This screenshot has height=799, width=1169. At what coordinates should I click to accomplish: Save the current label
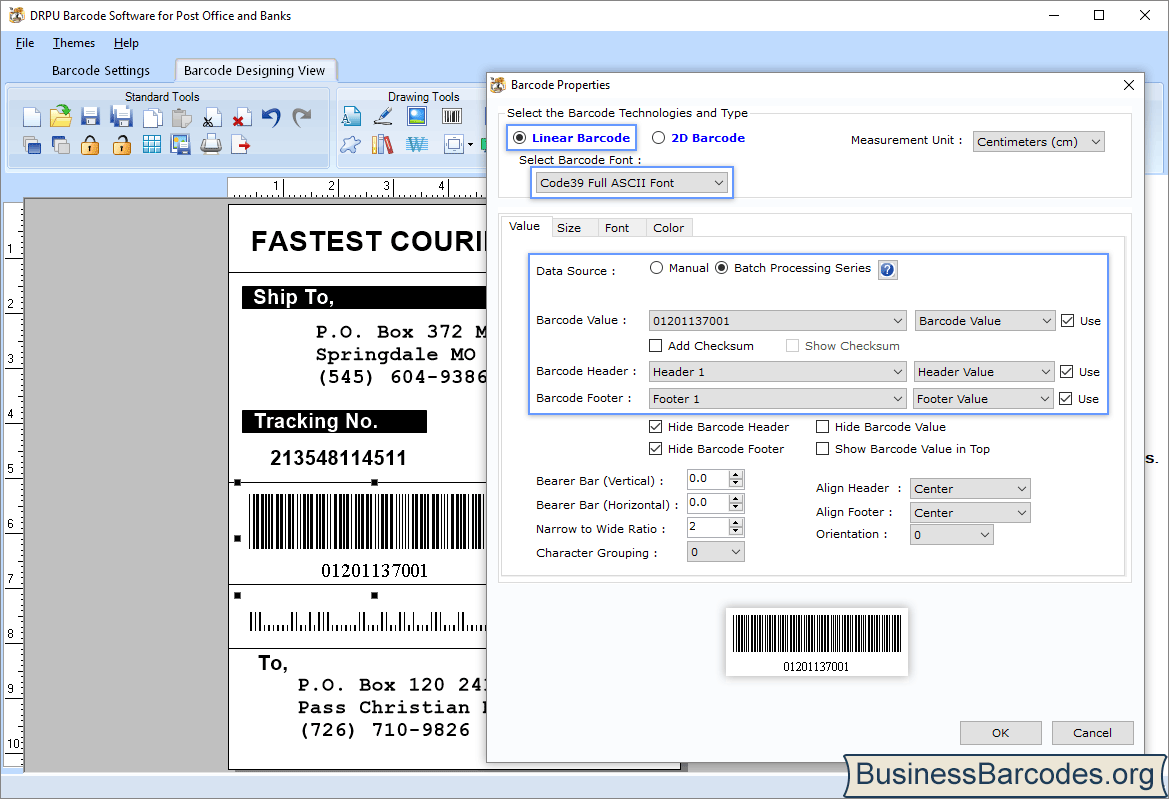tap(90, 117)
